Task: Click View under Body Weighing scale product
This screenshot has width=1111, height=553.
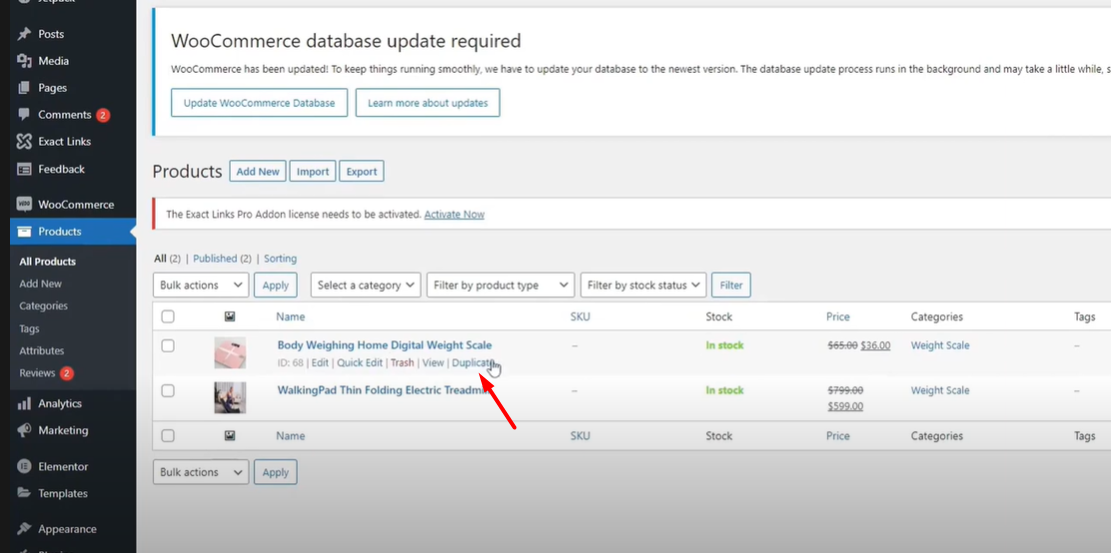Action: click(433, 362)
